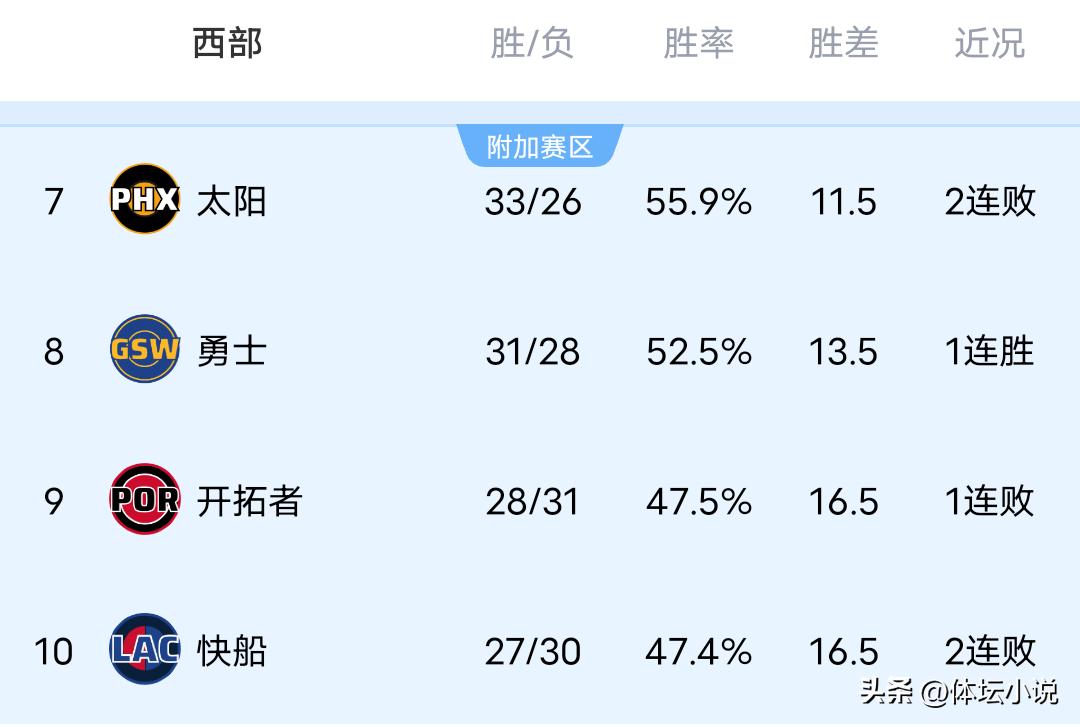Image resolution: width=1080 pixels, height=727 pixels.
Task: Sort by 胜率 column header
Action: [x=698, y=44]
